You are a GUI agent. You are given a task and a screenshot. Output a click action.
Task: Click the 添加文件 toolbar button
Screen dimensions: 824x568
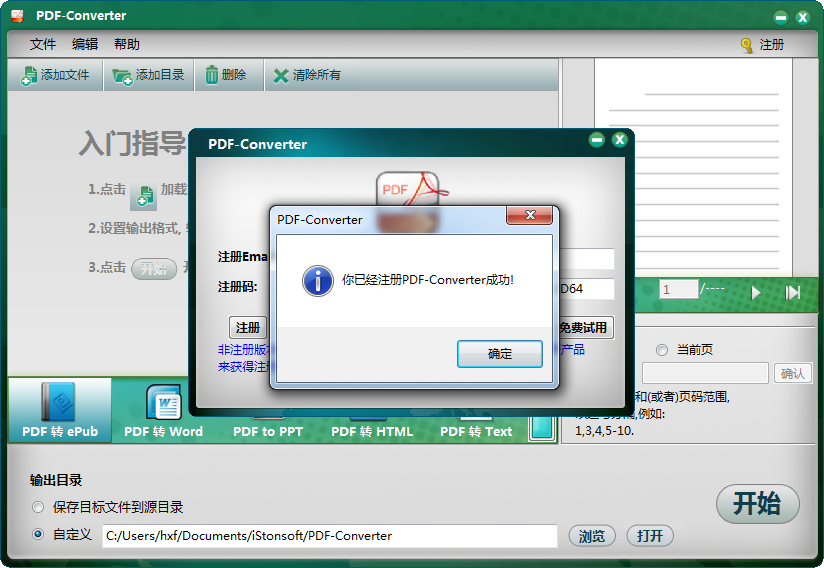click(x=55, y=75)
